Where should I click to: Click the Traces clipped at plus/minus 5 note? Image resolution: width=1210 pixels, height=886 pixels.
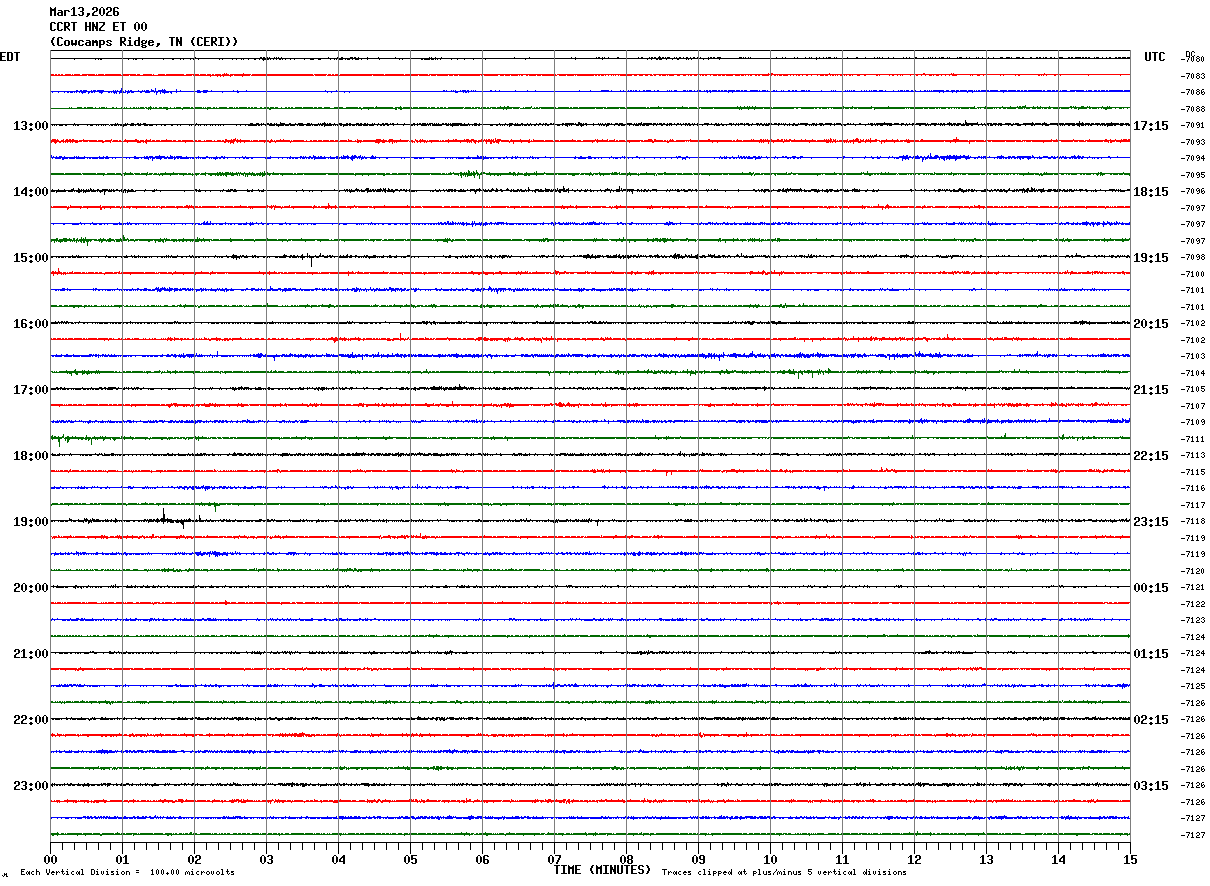pyautogui.click(x=784, y=873)
